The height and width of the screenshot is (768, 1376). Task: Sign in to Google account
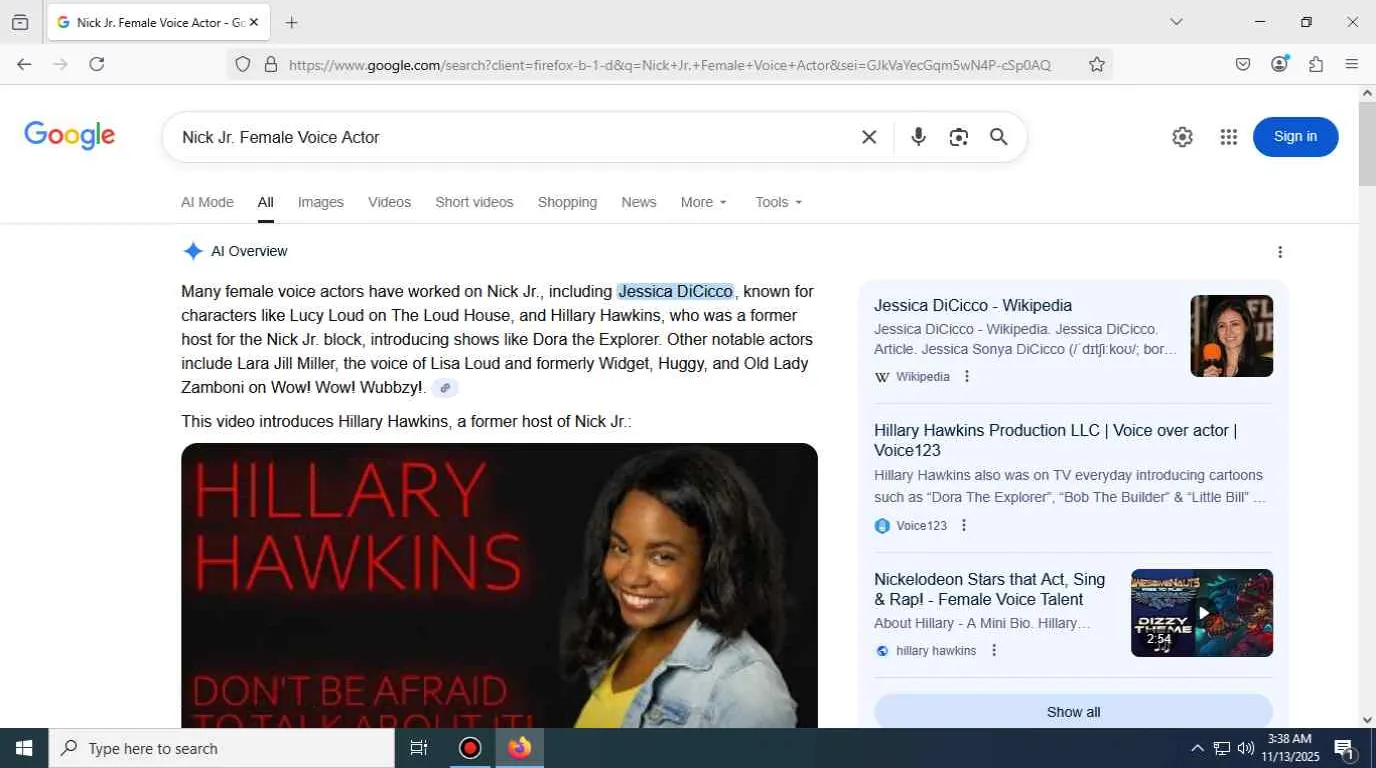click(x=1295, y=137)
